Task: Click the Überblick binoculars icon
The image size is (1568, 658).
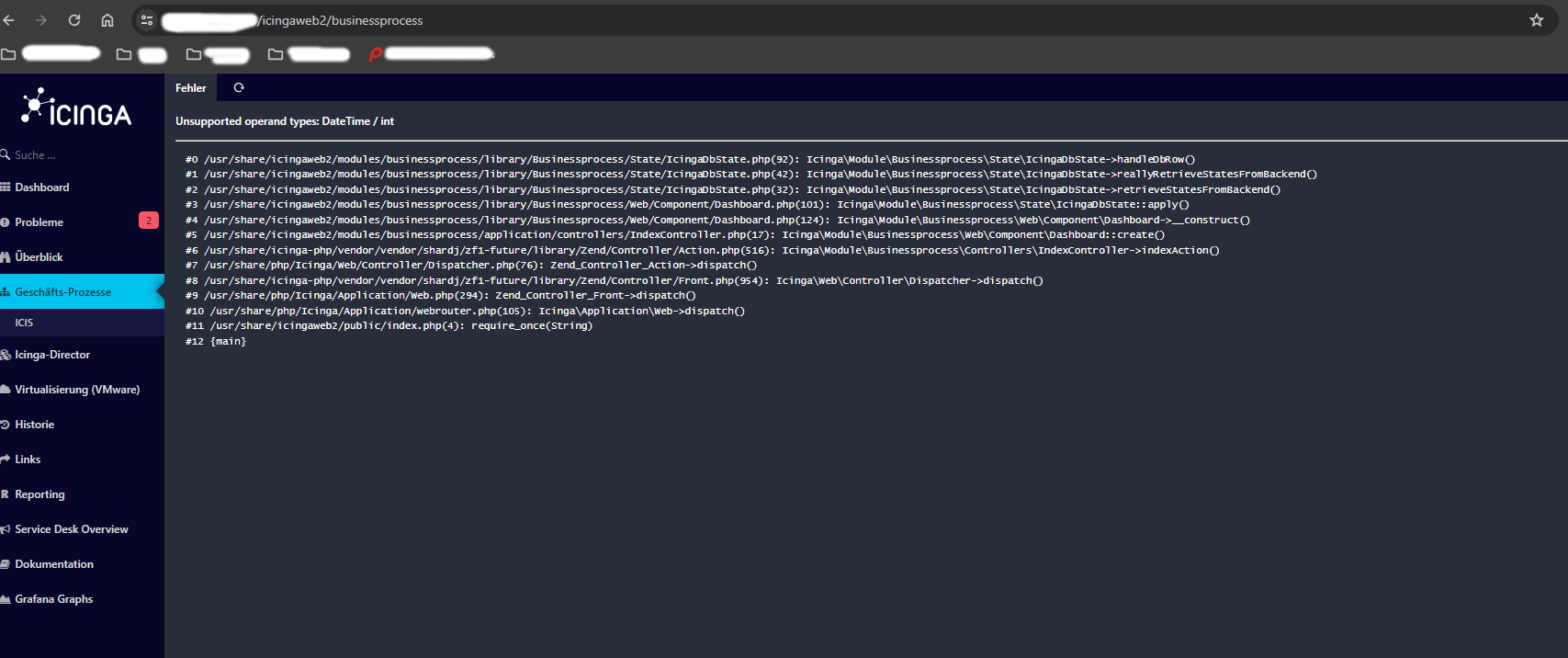Action: [x=5, y=257]
